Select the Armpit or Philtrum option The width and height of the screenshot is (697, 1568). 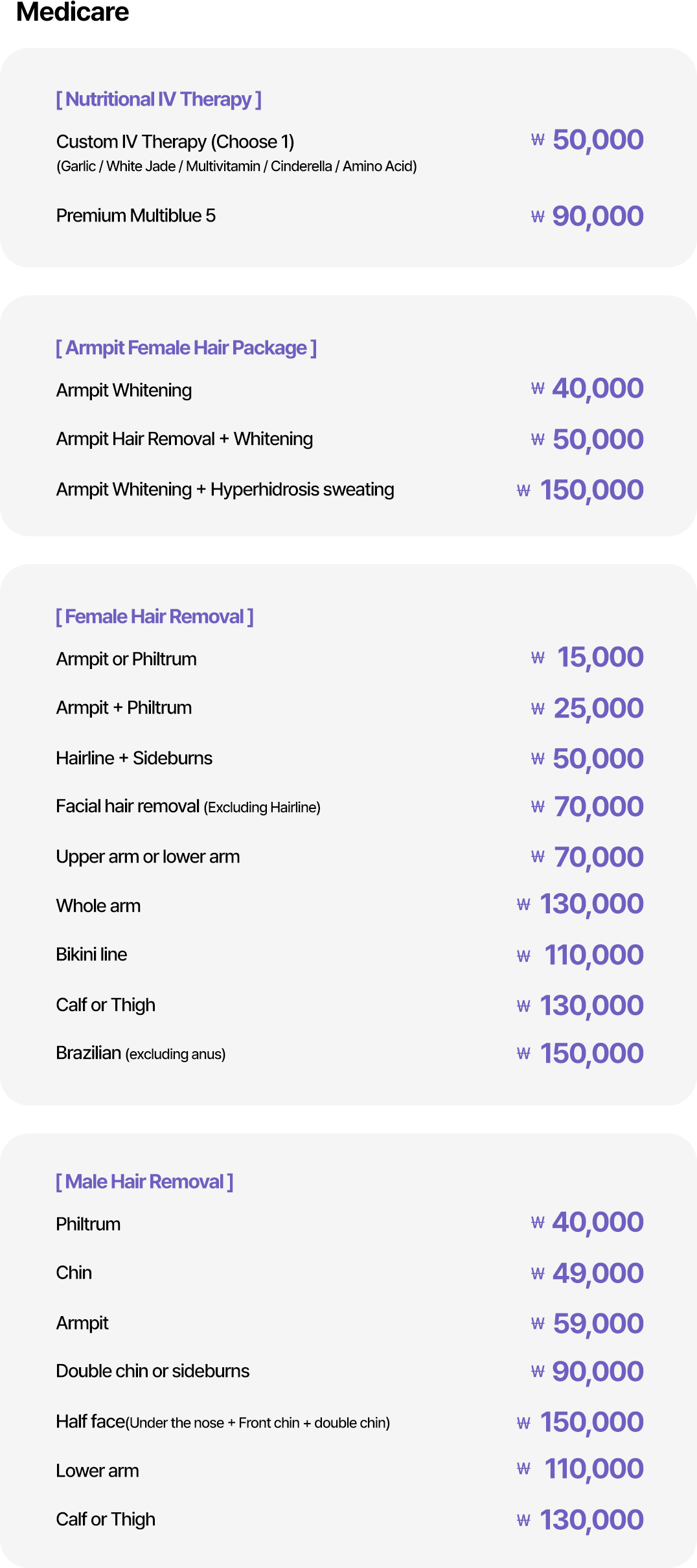[x=126, y=659]
